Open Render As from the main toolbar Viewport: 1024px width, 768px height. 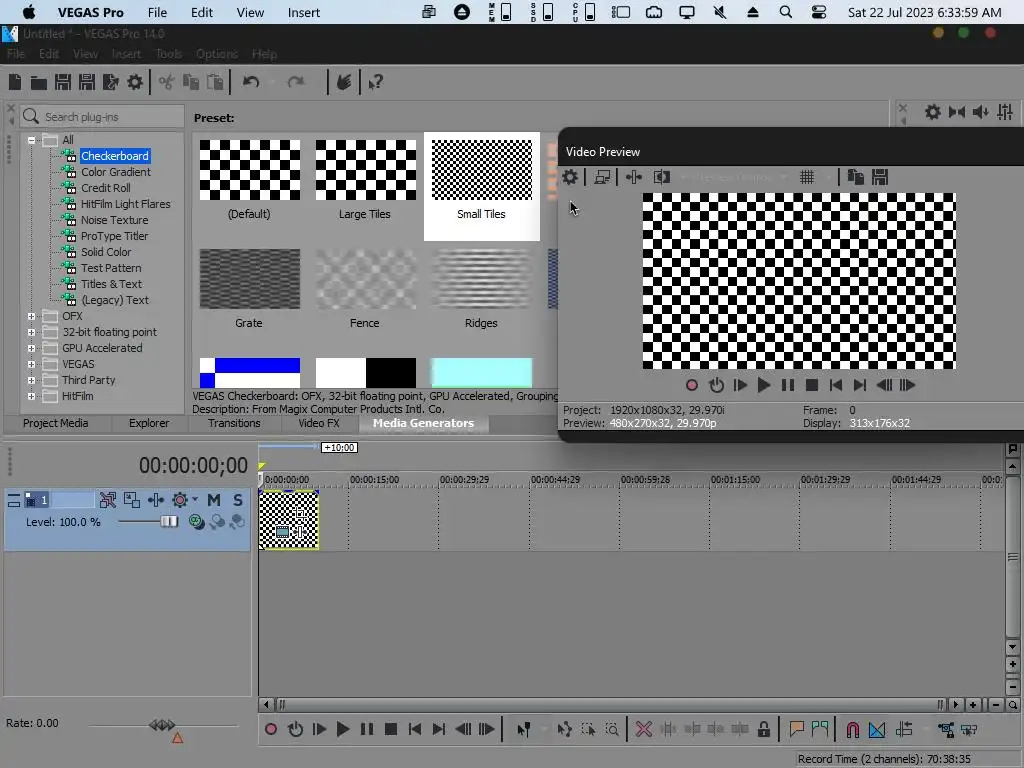[111, 82]
